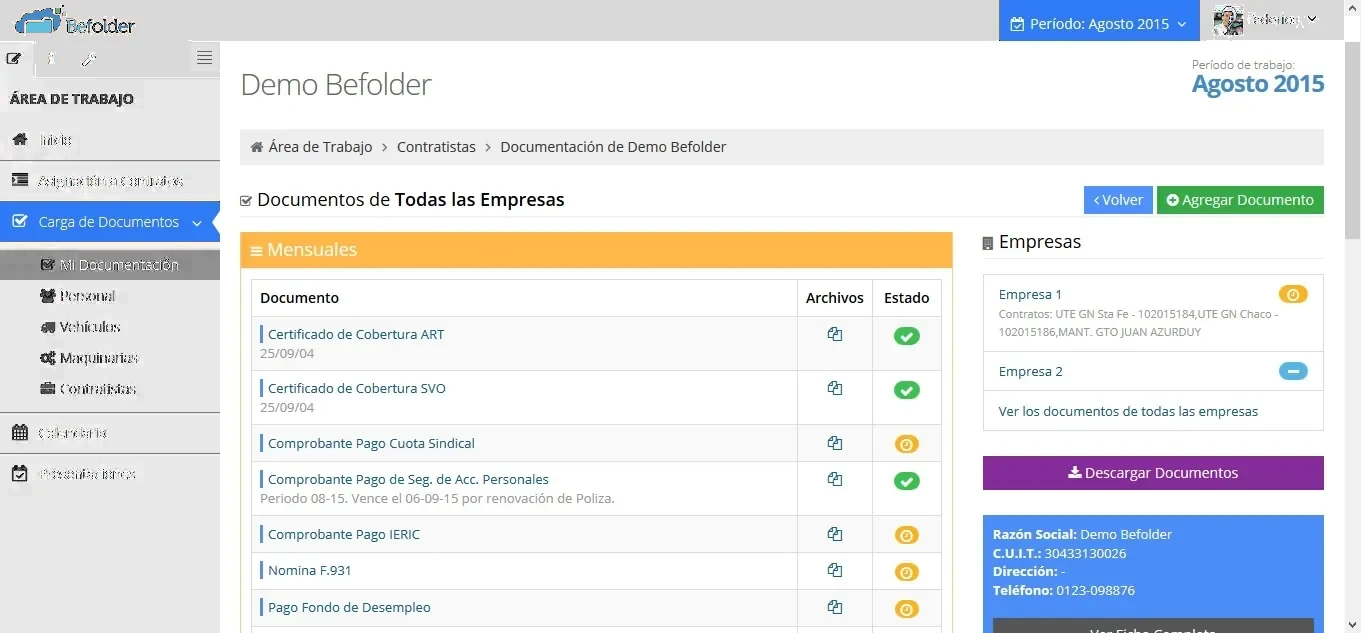The height and width of the screenshot is (633, 1361).
Task: Click pending status of Pago Fondo de Desempleo
Action: tap(907, 608)
